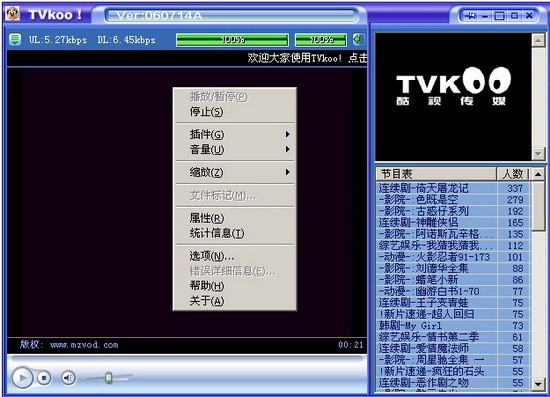This screenshot has width=550, height=397.
Task: Select channel 综艺娱乐-情书第二季
Action: 454,337
